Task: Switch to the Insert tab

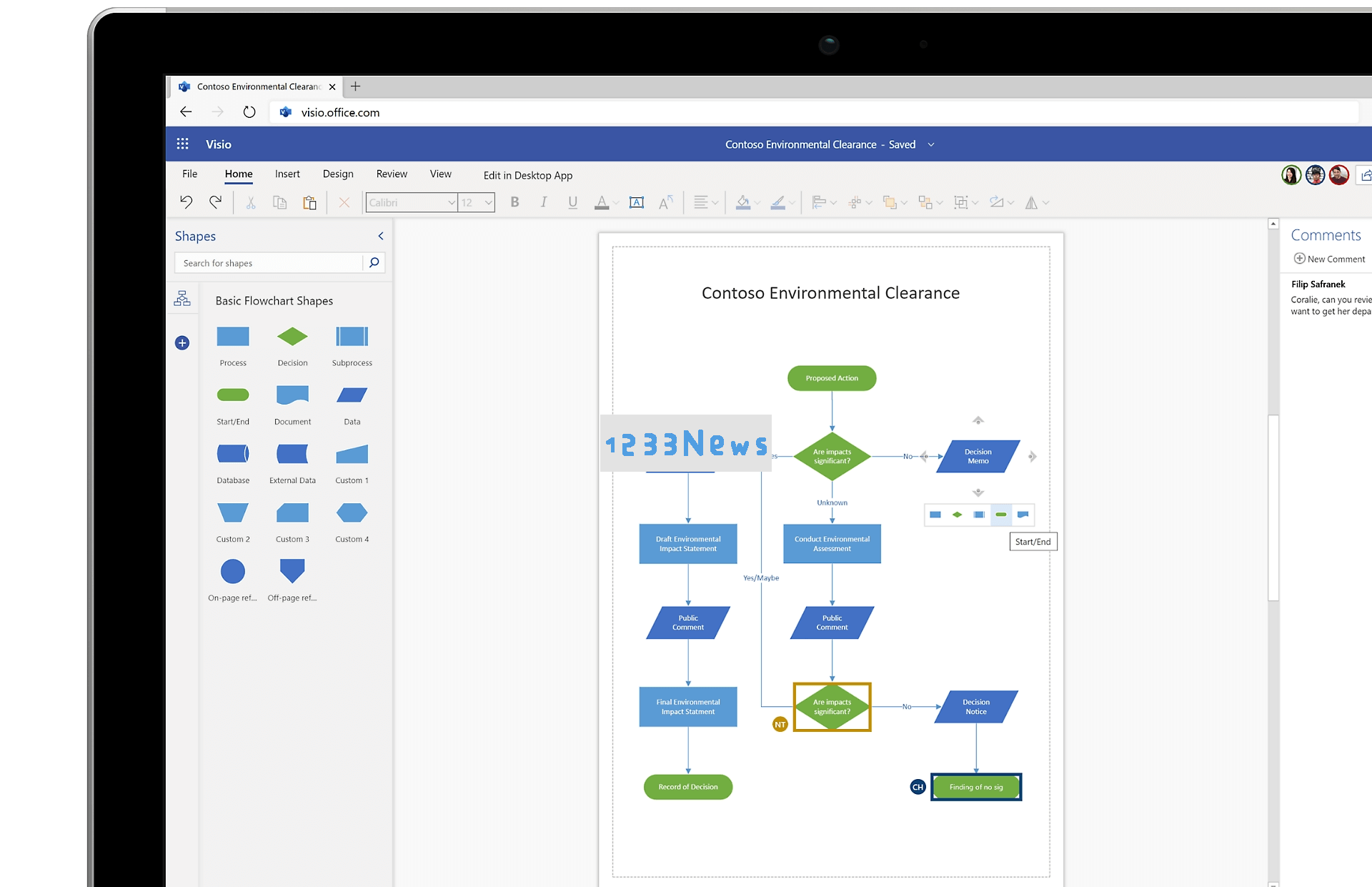Action: coord(287,174)
